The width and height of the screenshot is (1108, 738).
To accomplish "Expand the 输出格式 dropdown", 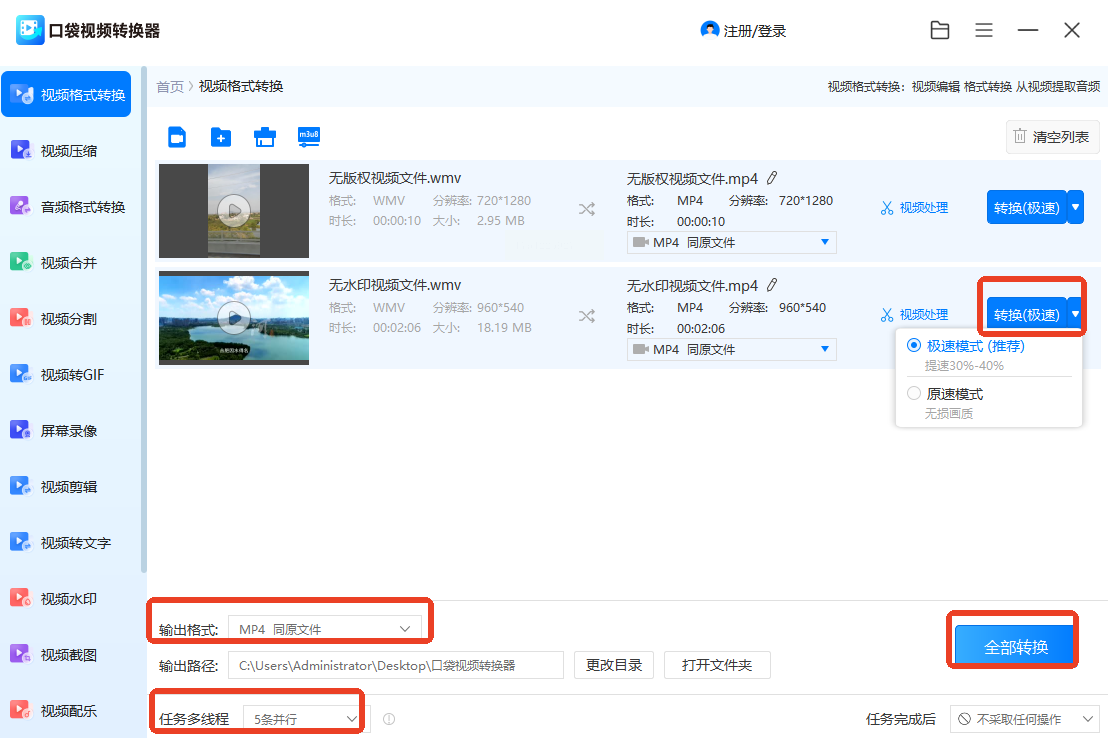I will pyautogui.click(x=324, y=629).
